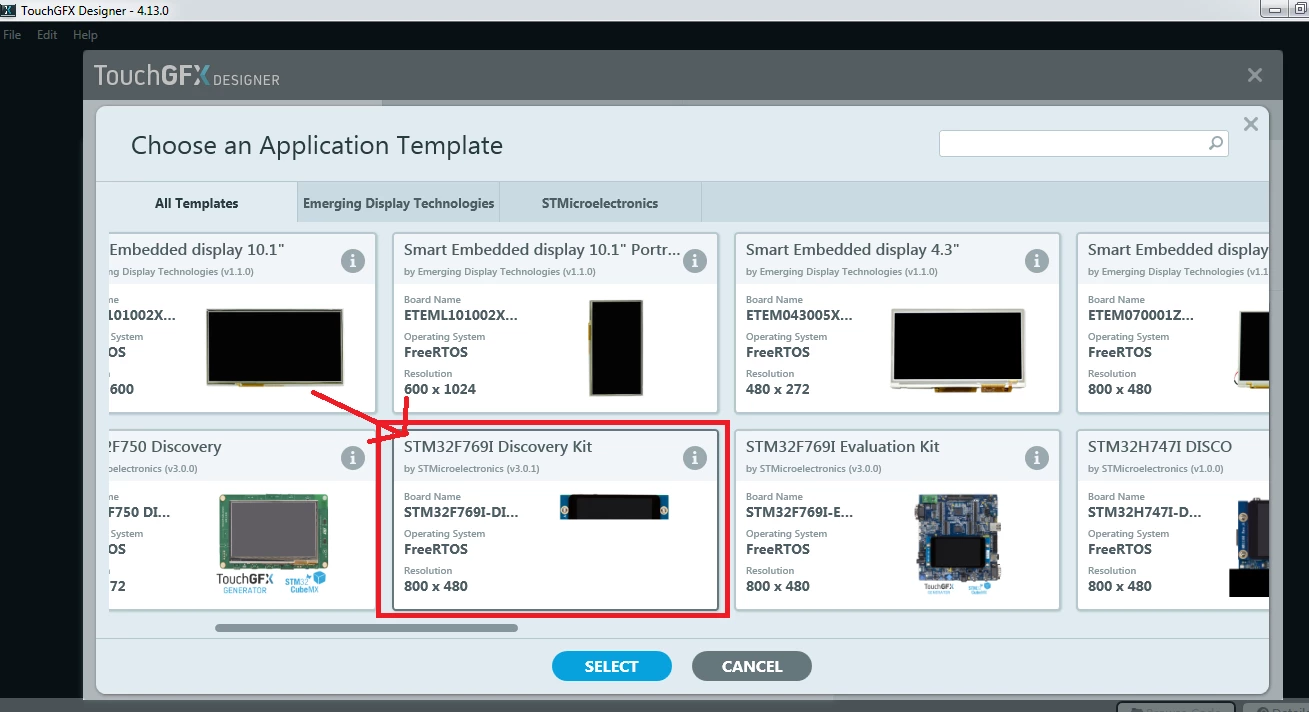This screenshot has height=712, width=1309.
Task: Click the search magnifier icon
Action: tap(1216, 143)
